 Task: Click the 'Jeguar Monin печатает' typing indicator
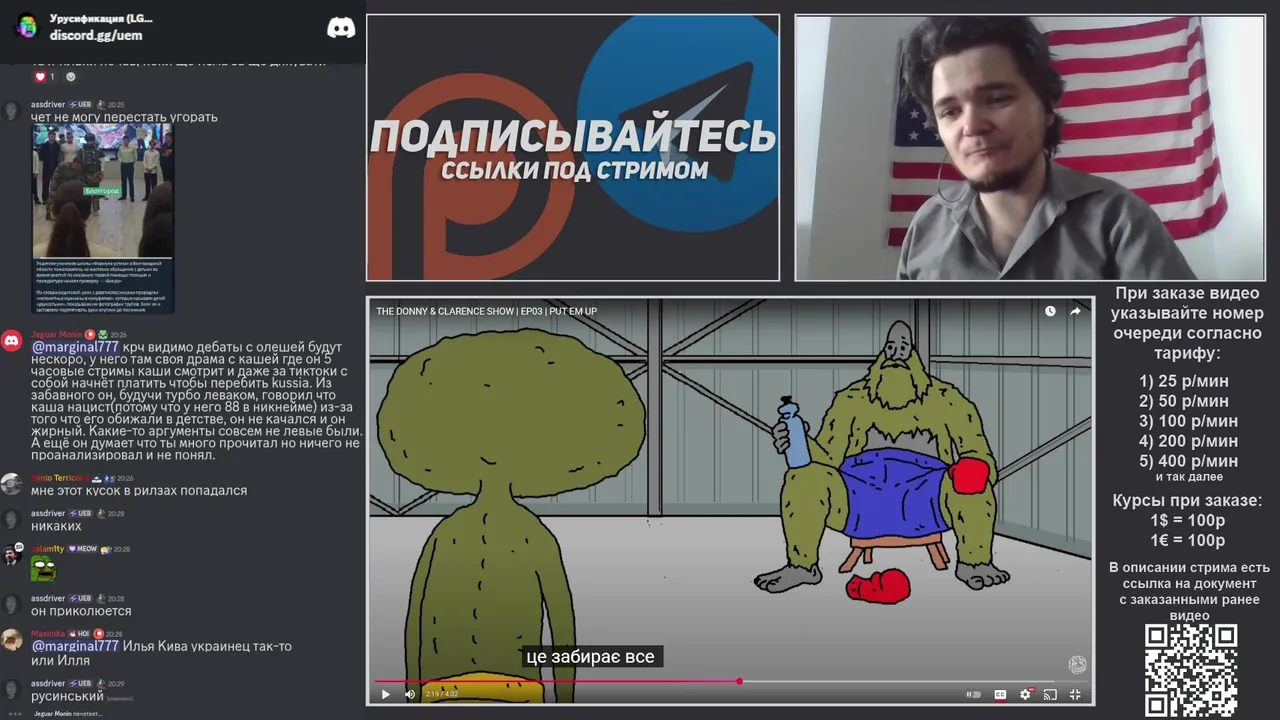click(x=68, y=714)
